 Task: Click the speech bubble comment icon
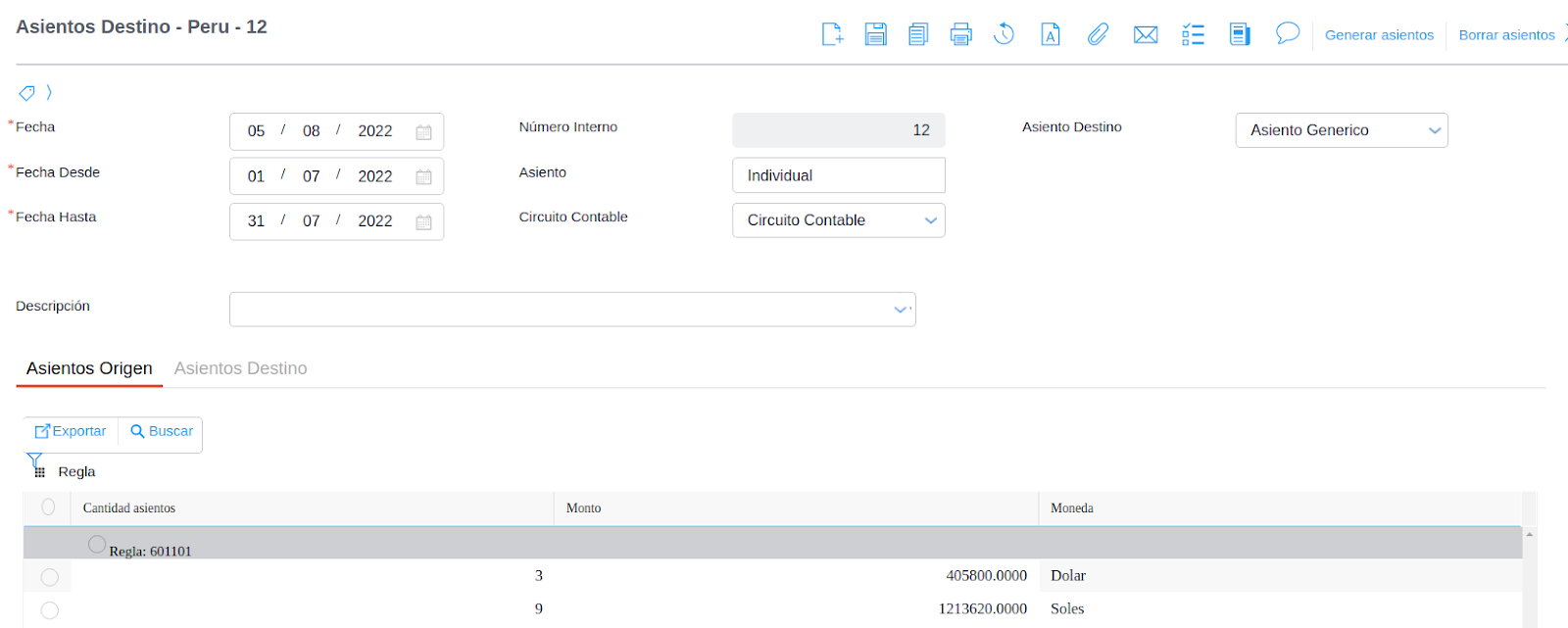click(1287, 34)
